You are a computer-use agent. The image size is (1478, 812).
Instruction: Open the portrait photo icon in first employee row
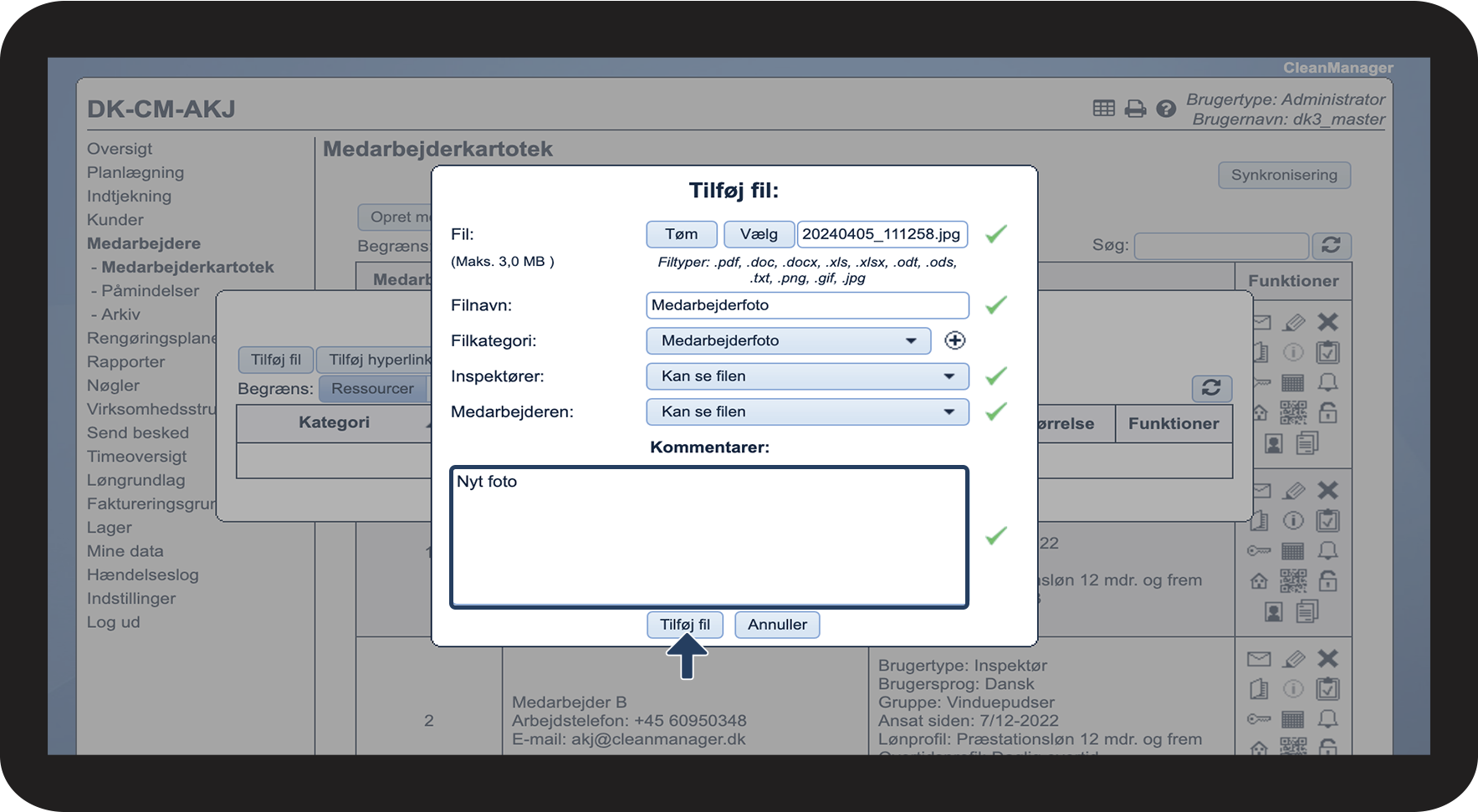1274,443
